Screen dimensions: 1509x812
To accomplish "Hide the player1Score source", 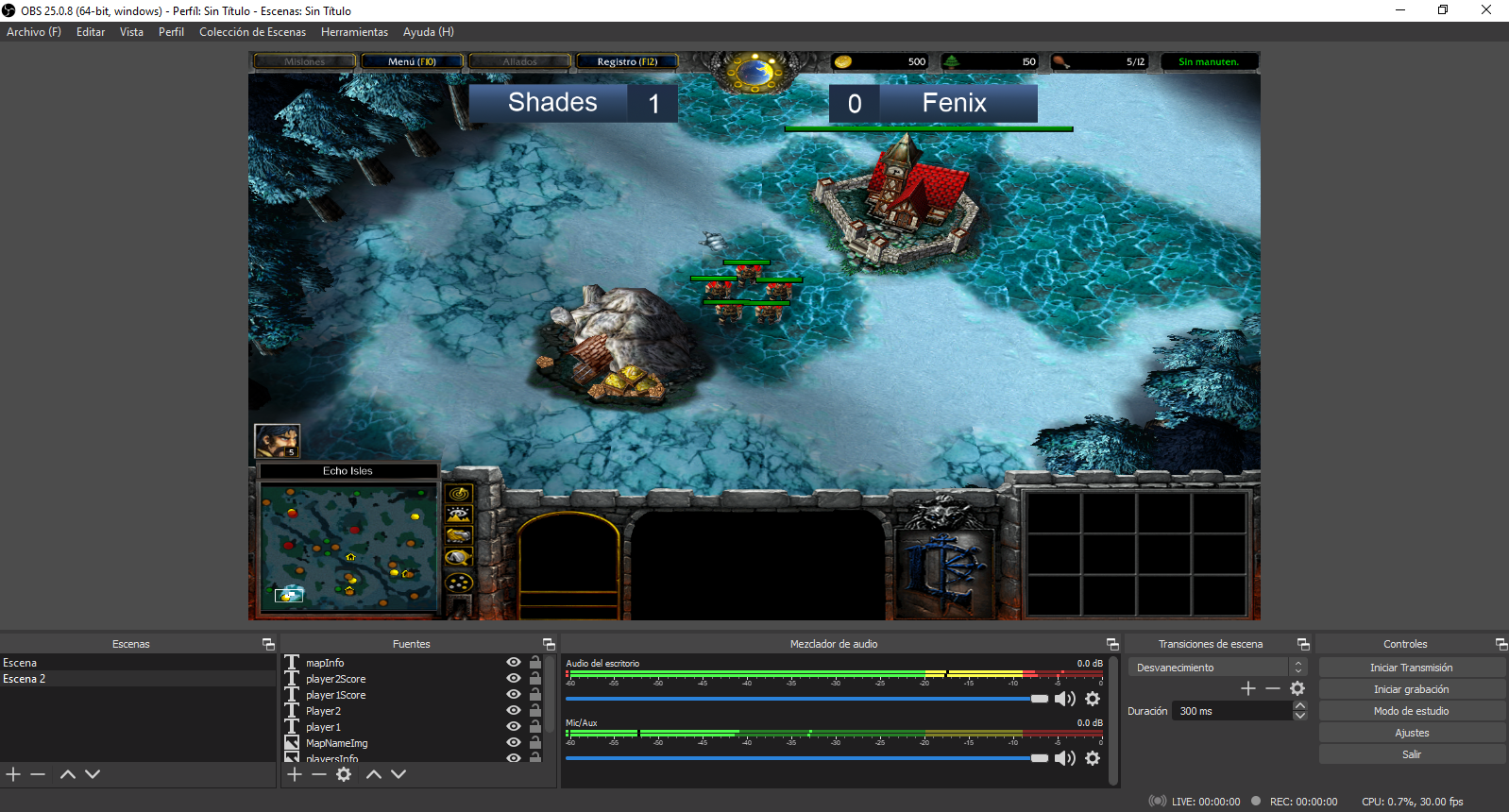I will tap(514, 695).
